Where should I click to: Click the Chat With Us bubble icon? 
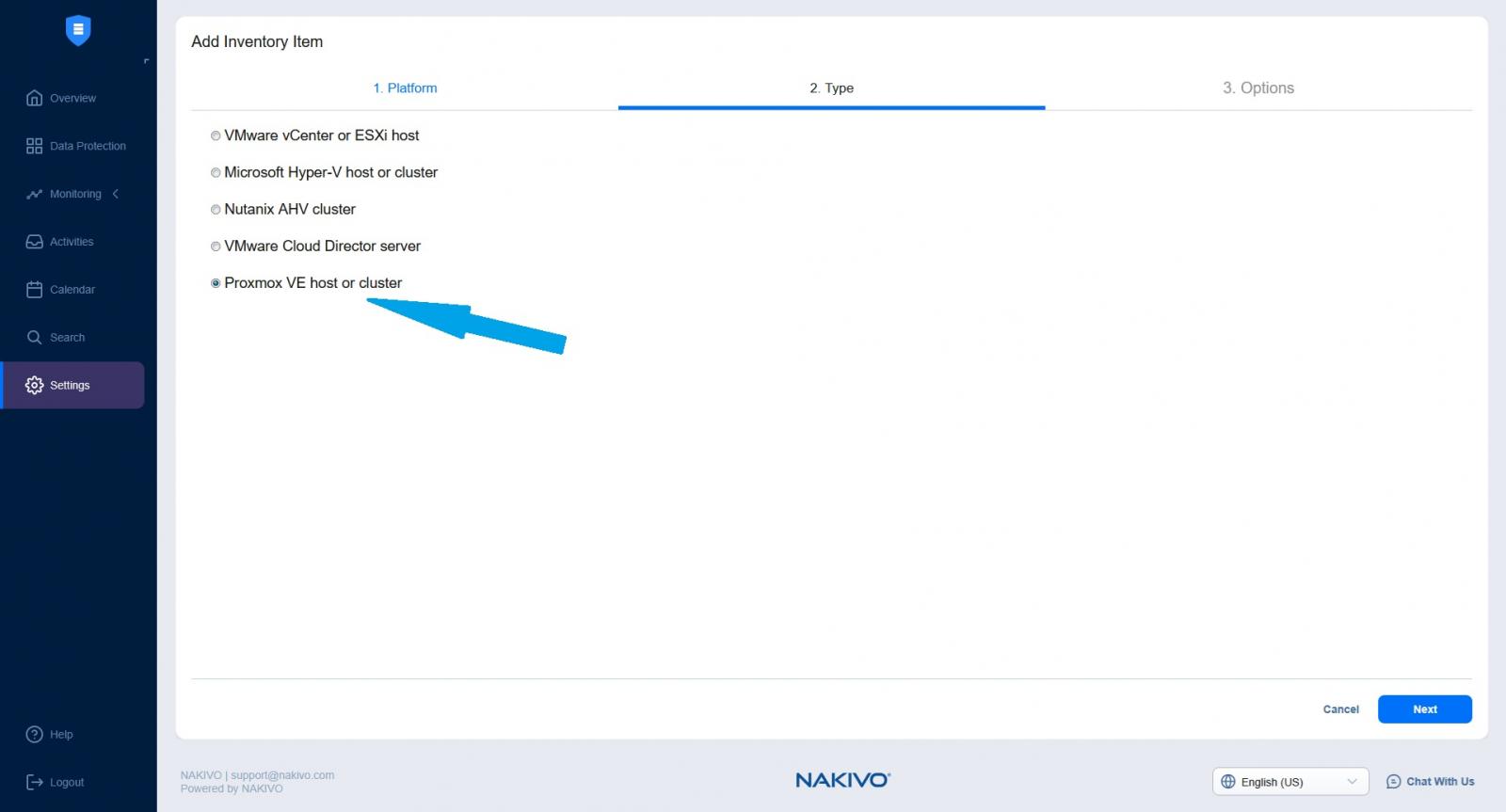(x=1394, y=782)
